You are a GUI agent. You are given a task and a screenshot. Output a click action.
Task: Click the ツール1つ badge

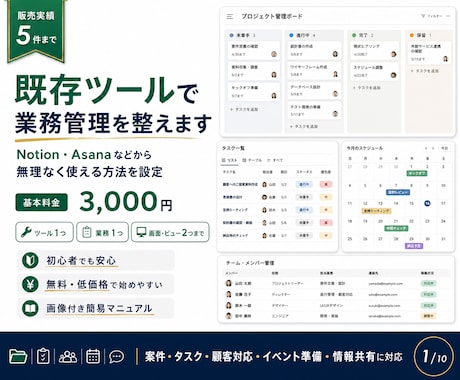point(44,232)
